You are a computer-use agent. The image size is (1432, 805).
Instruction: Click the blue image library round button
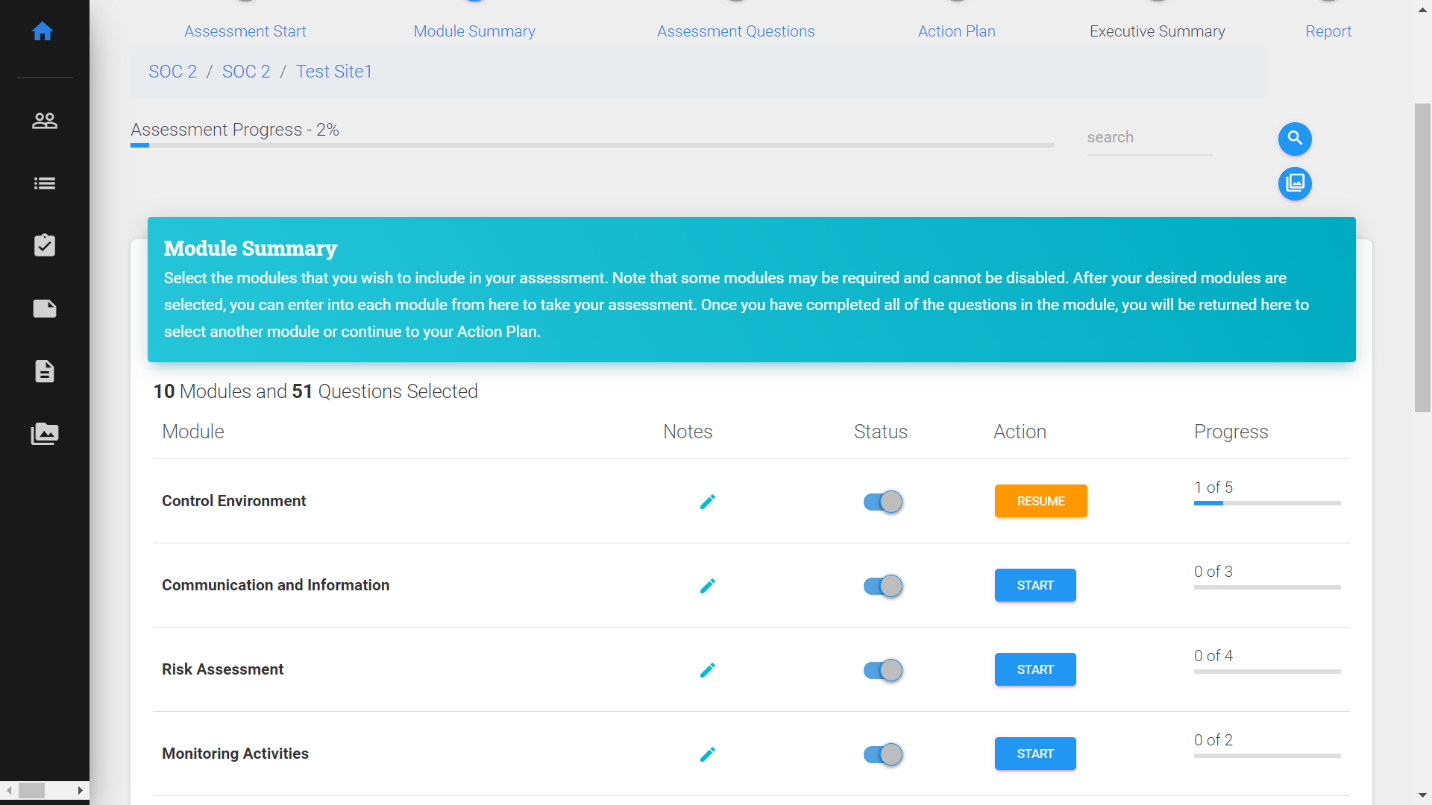pyautogui.click(x=1295, y=184)
